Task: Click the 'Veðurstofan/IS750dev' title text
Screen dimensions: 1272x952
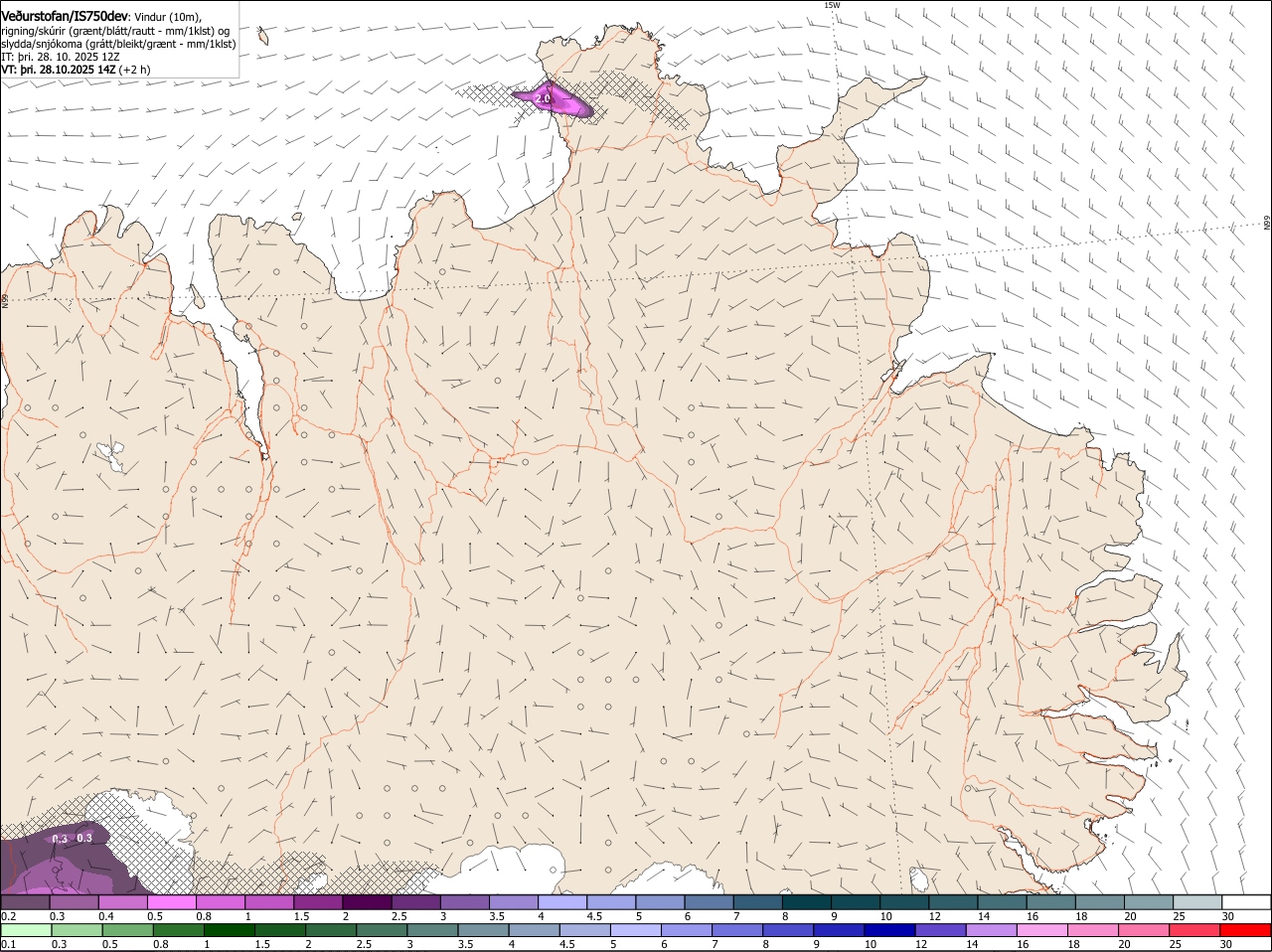Action: pos(65,16)
